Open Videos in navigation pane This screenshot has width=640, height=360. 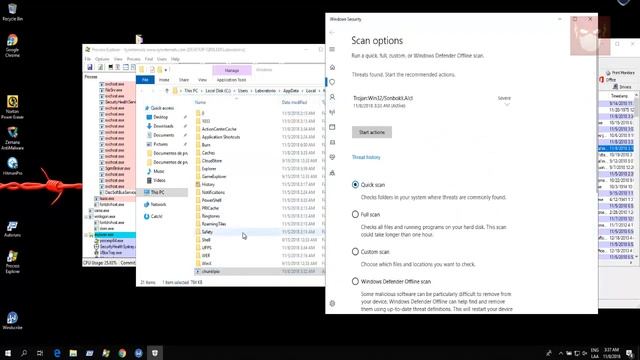[x=159, y=180]
